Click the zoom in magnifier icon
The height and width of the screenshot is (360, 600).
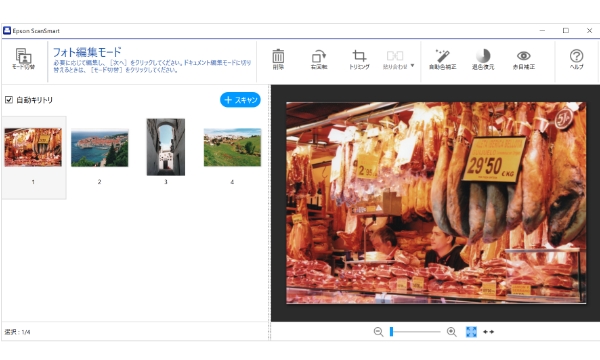coord(452,332)
